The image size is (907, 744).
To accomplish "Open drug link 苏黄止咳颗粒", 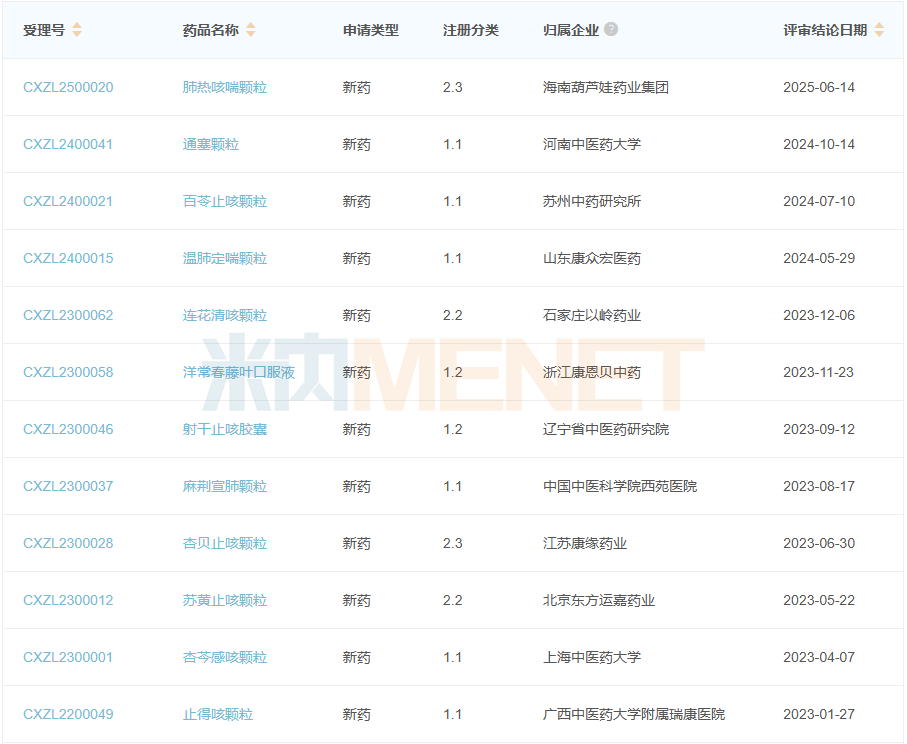I will (225, 600).
